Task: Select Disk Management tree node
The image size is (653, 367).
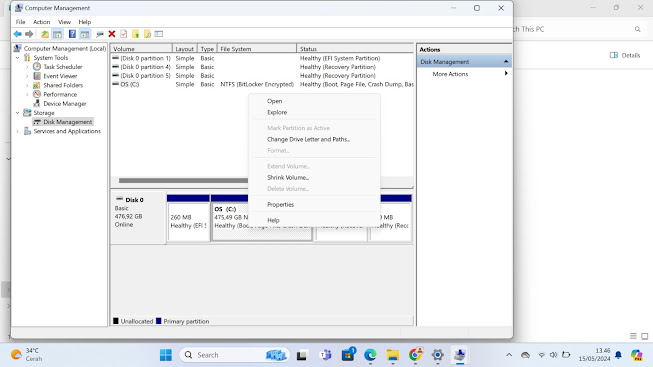Action: [x=67, y=122]
